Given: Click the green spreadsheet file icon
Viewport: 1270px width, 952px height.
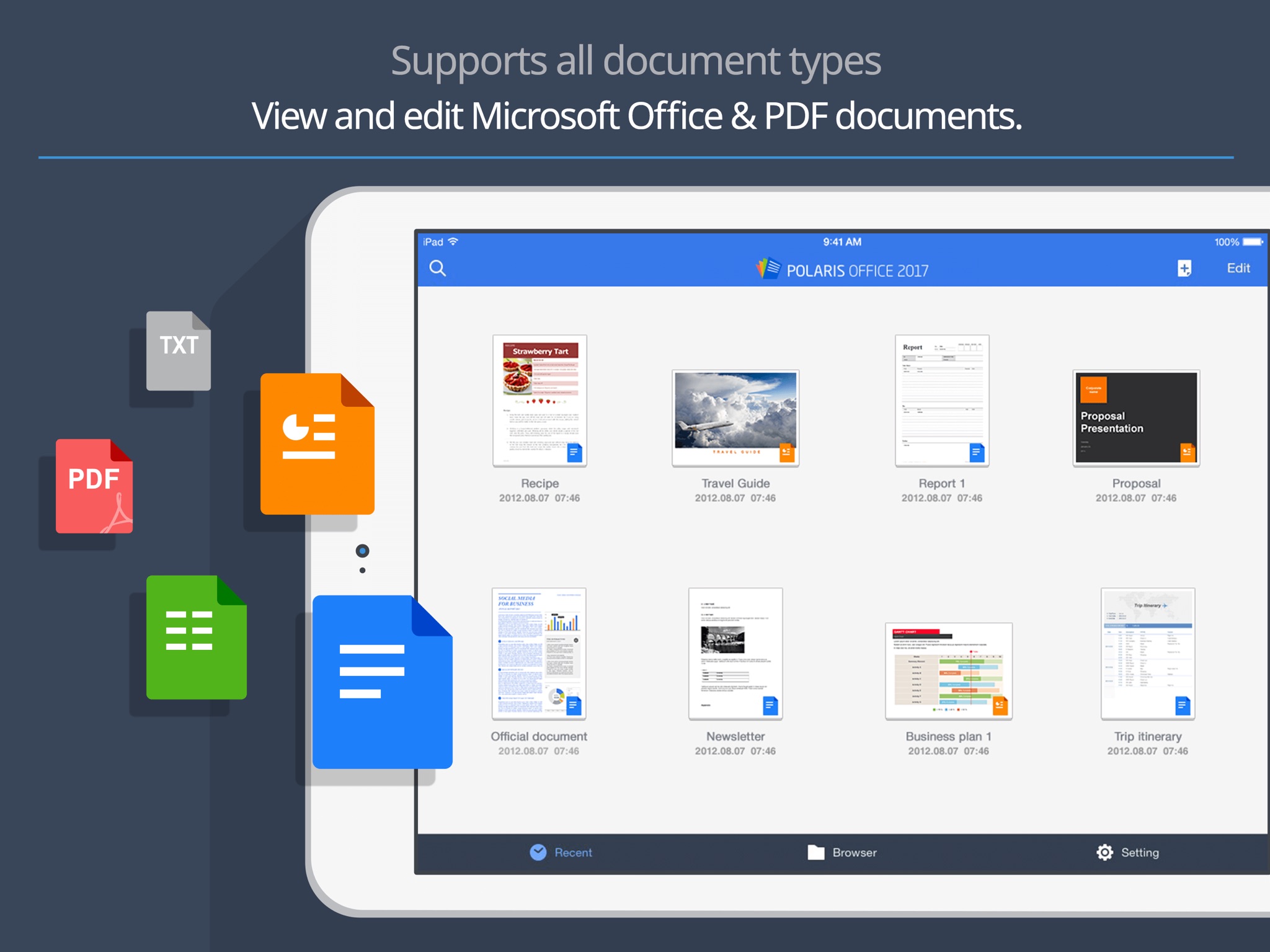Looking at the screenshot, I should coord(197,638).
